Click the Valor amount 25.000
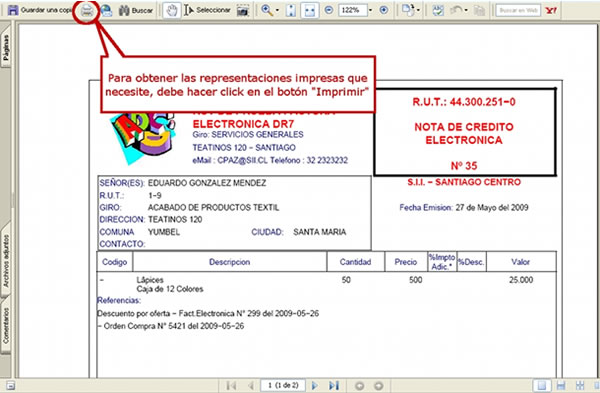The image size is (600, 393). (521, 280)
